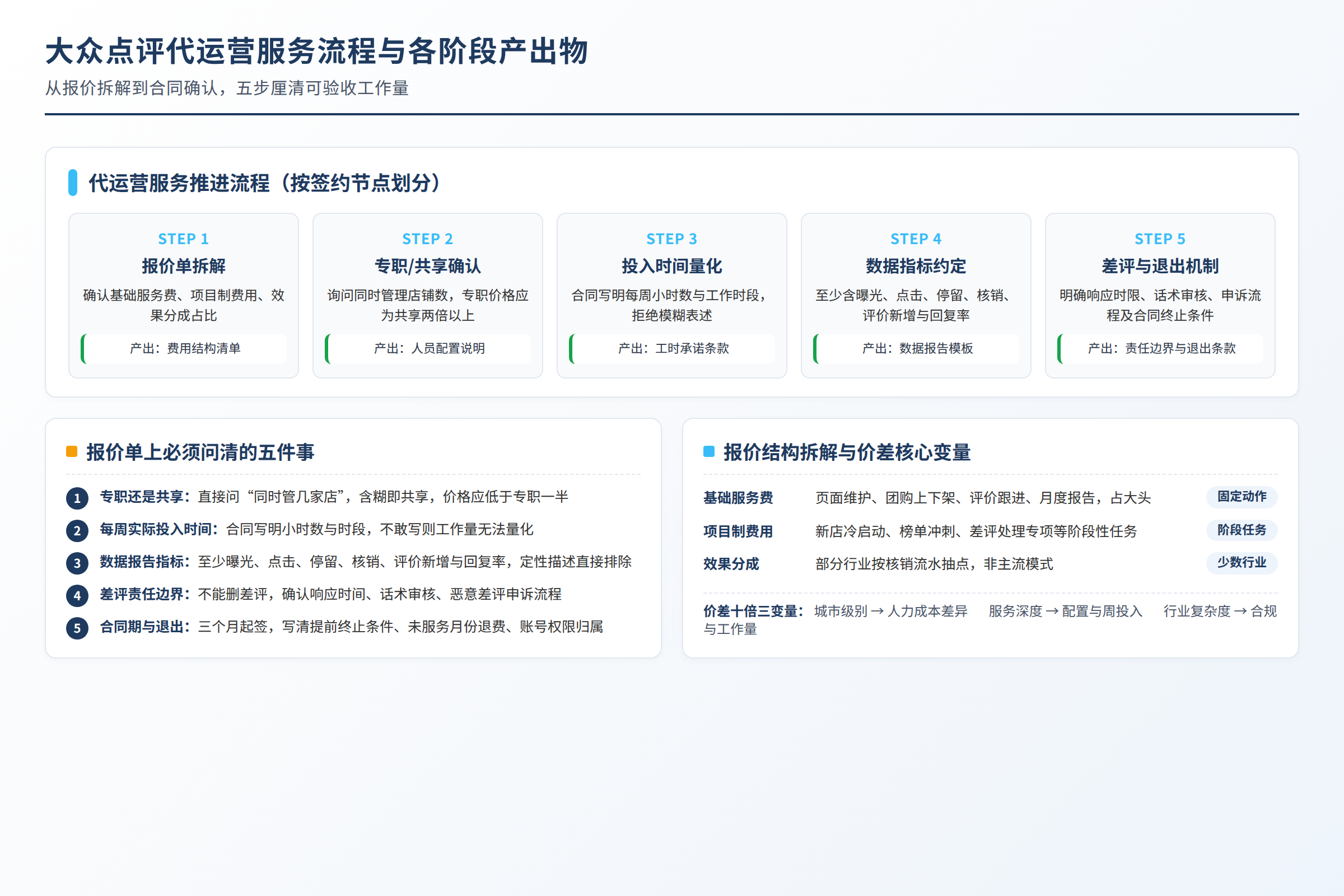Click the main title 大众点评代运营服务流程与各阶段产出物
1344x896 pixels.
pos(316,52)
